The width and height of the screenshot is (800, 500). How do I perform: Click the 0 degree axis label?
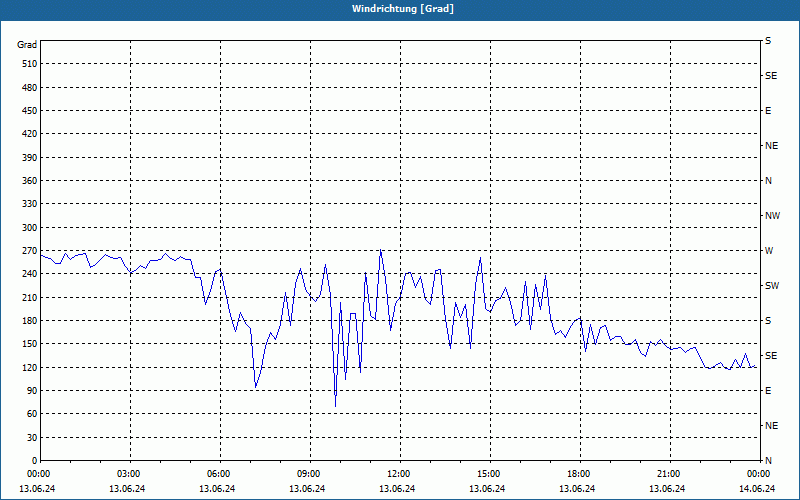click(x=35, y=461)
